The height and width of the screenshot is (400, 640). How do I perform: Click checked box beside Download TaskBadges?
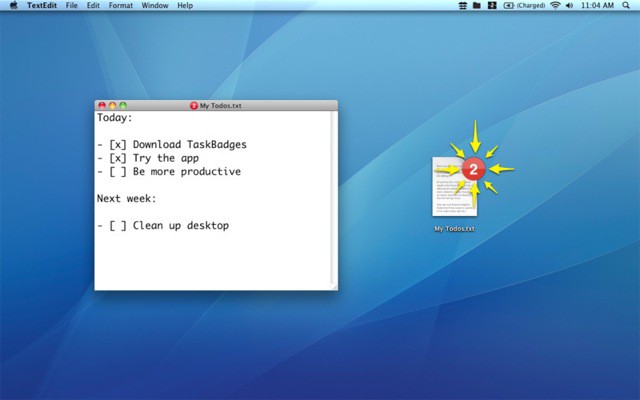(x=118, y=145)
